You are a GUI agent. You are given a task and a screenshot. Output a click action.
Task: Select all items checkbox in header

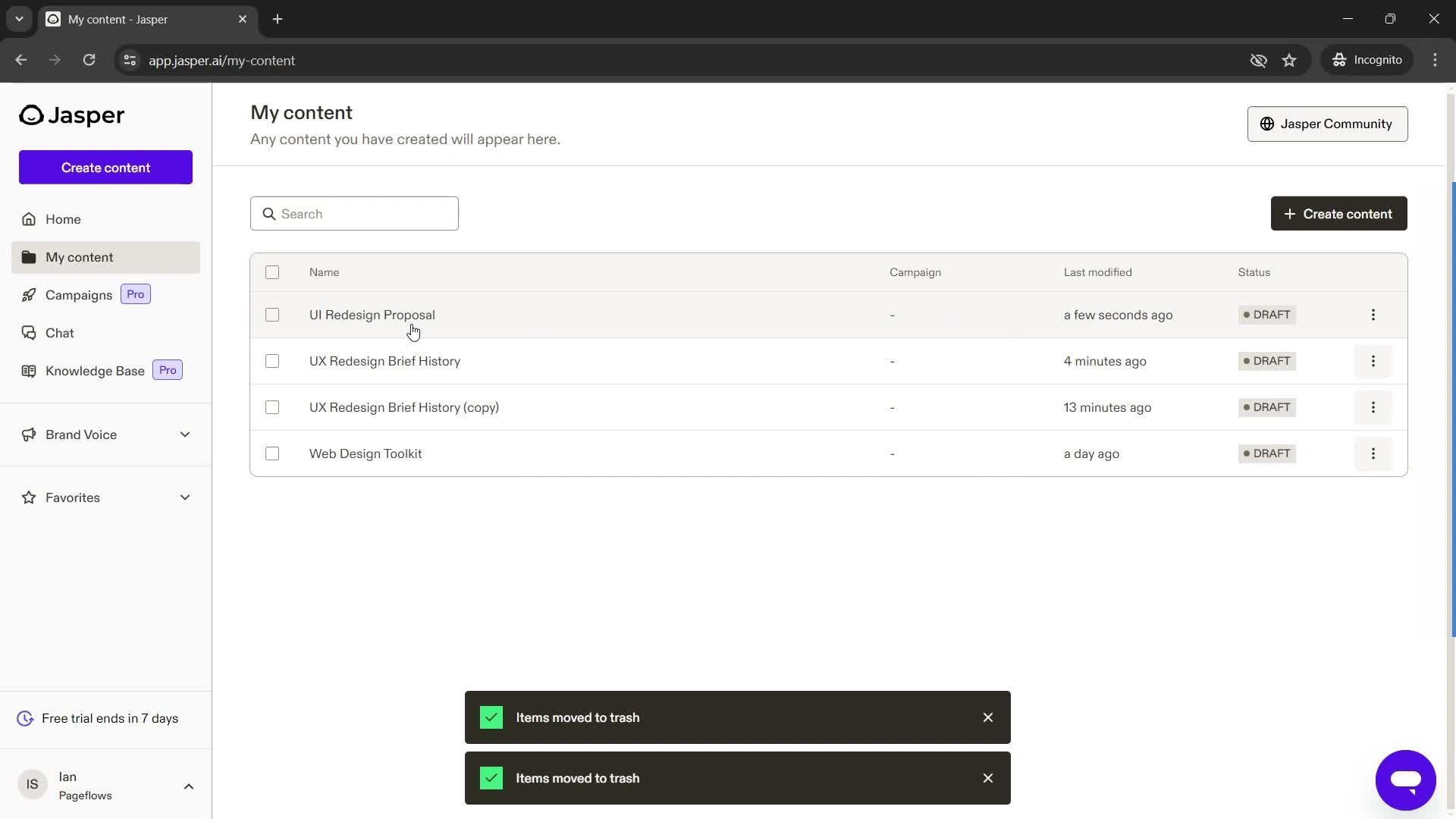[x=272, y=271]
